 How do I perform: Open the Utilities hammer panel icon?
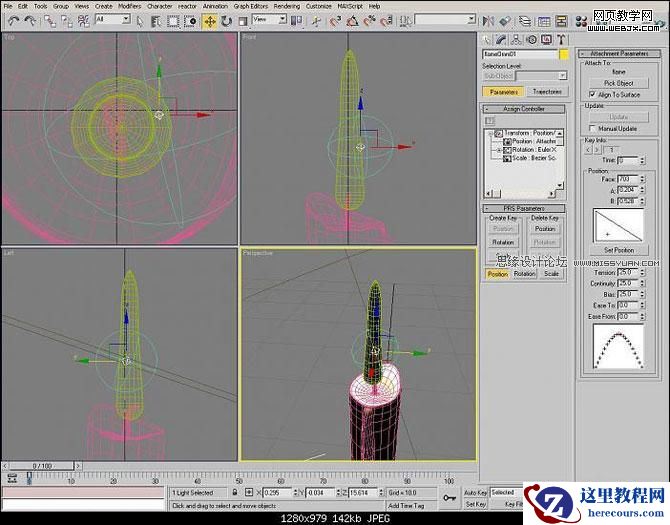(561, 40)
